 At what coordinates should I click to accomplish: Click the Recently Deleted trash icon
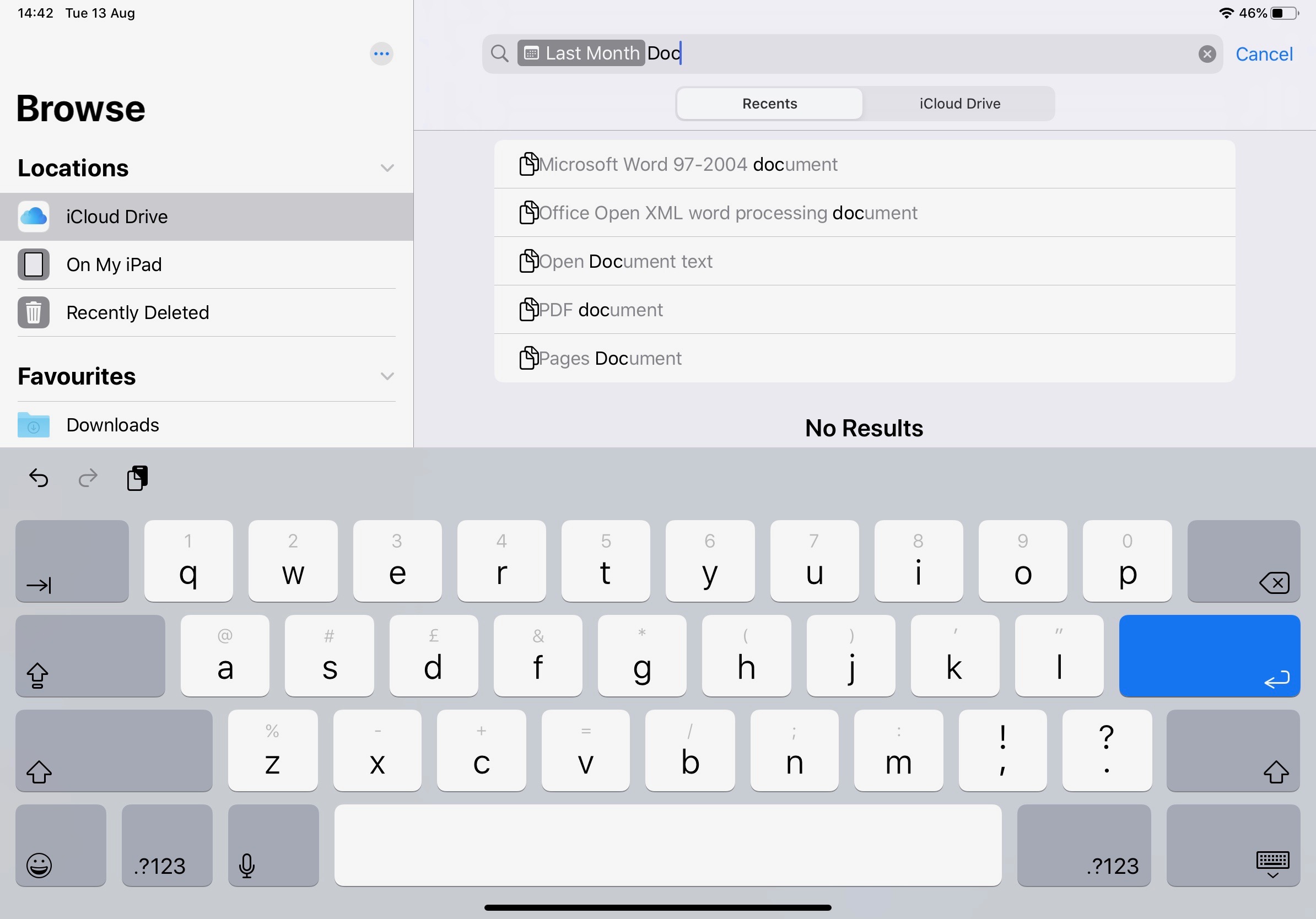[33, 313]
